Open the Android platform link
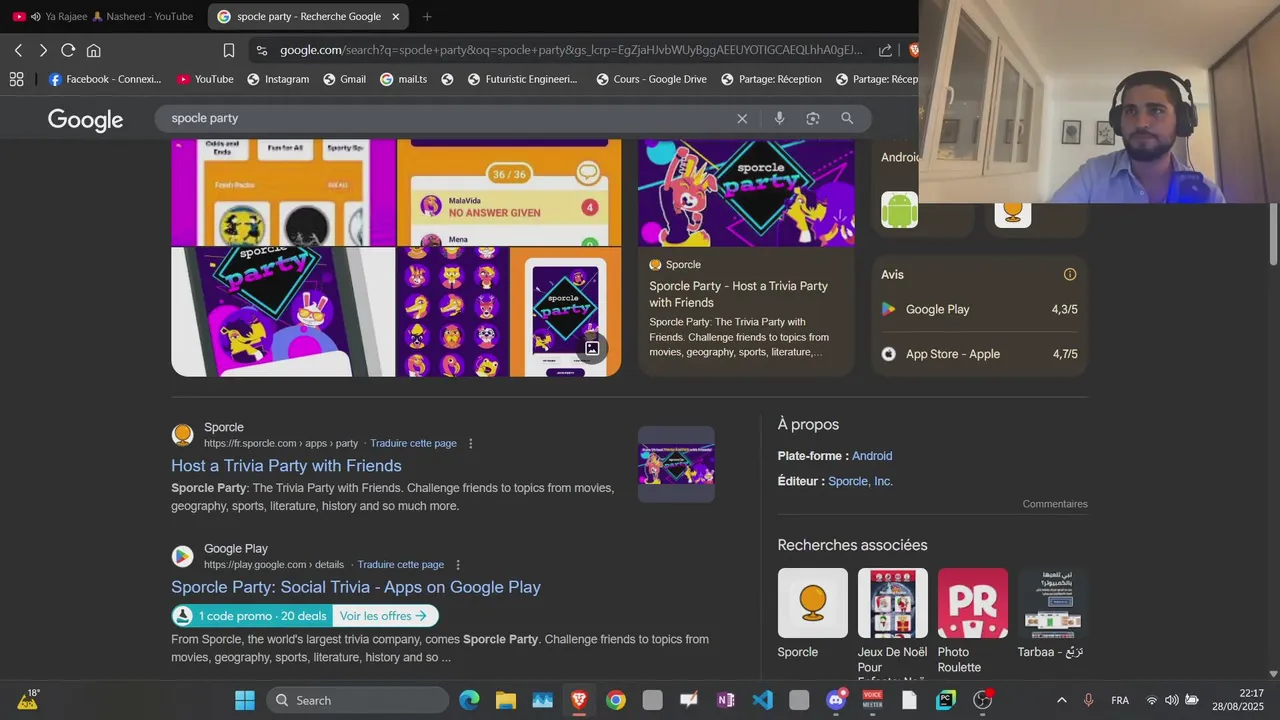 coord(872,456)
